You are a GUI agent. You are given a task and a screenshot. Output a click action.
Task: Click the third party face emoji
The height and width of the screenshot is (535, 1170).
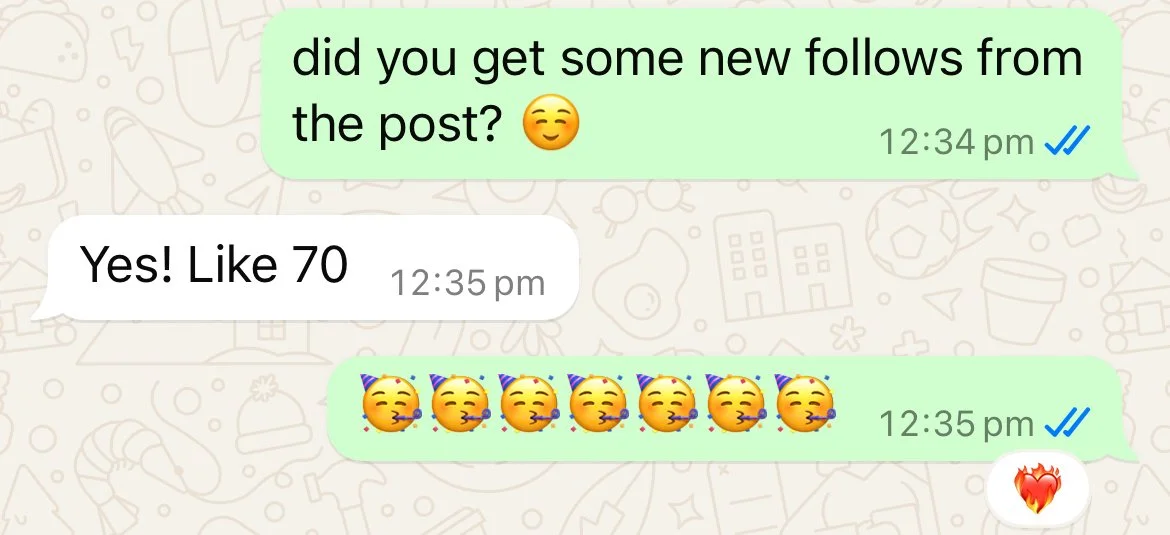(x=527, y=404)
